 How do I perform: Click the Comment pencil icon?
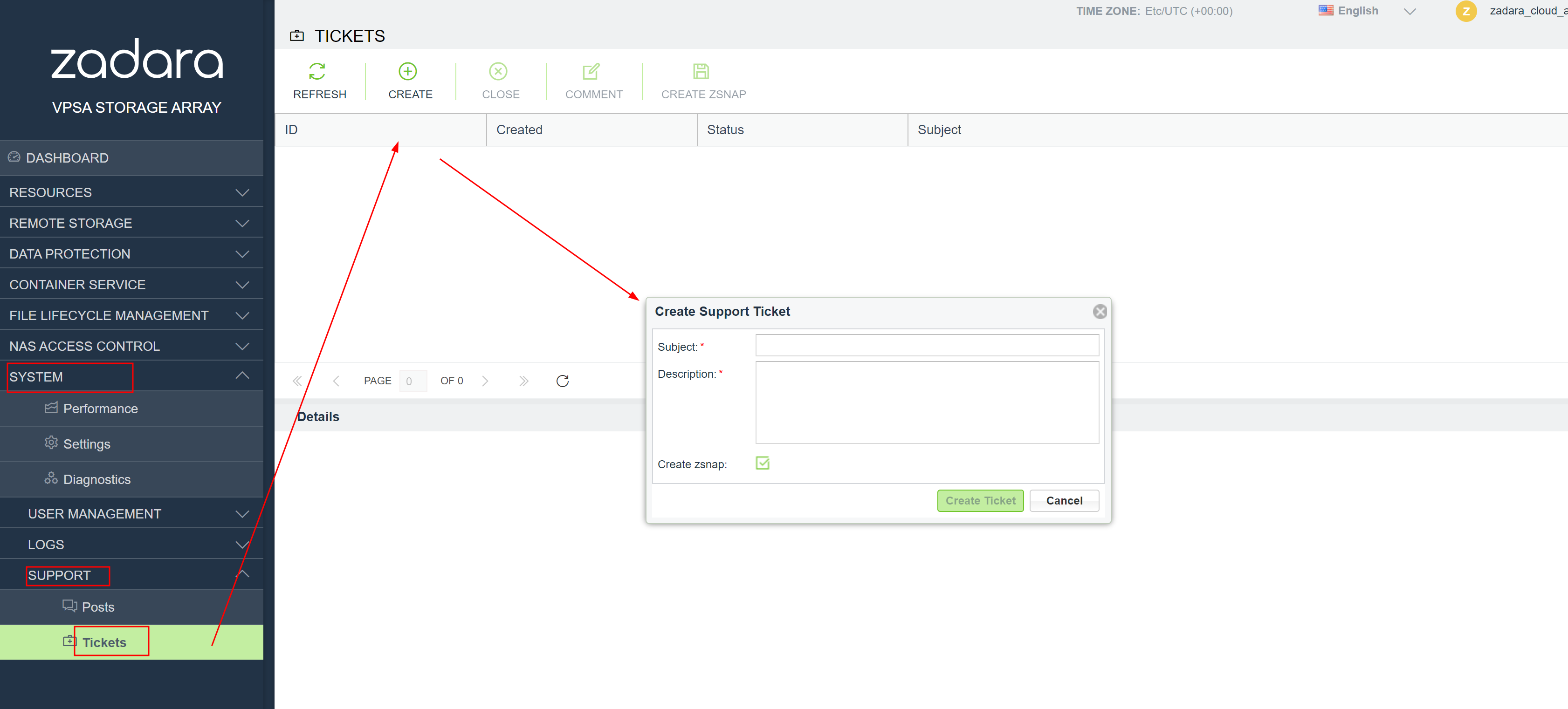coord(591,71)
